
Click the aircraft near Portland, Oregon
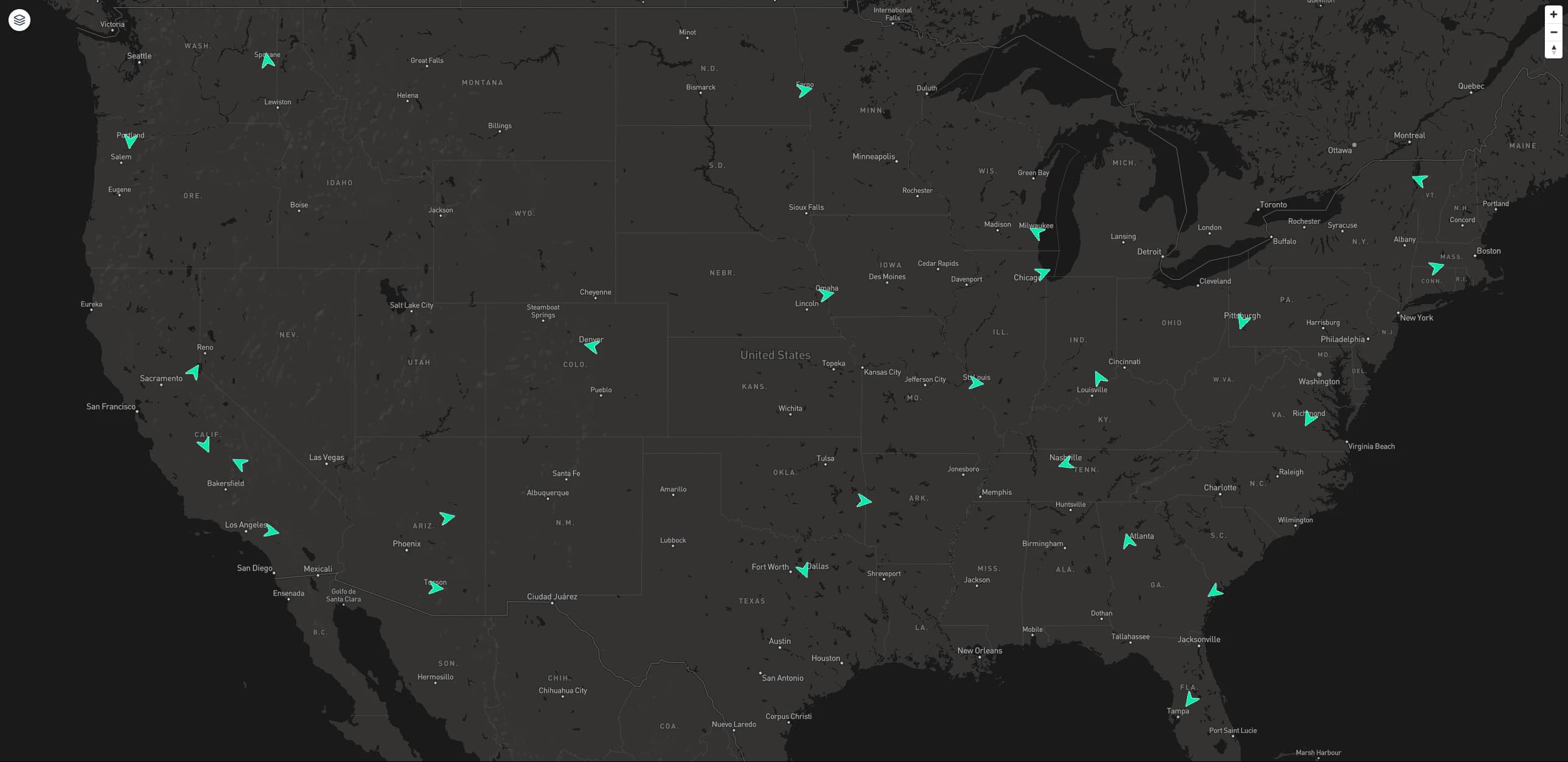130,142
